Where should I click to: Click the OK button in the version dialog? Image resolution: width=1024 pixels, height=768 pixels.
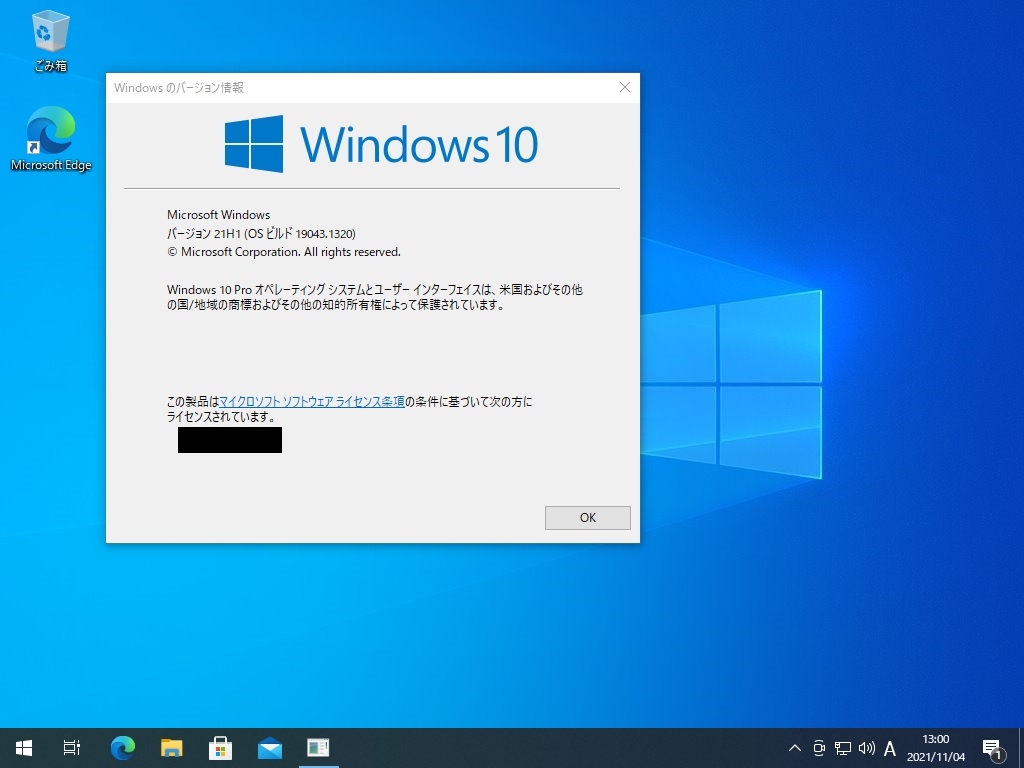(x=588, y=518)
